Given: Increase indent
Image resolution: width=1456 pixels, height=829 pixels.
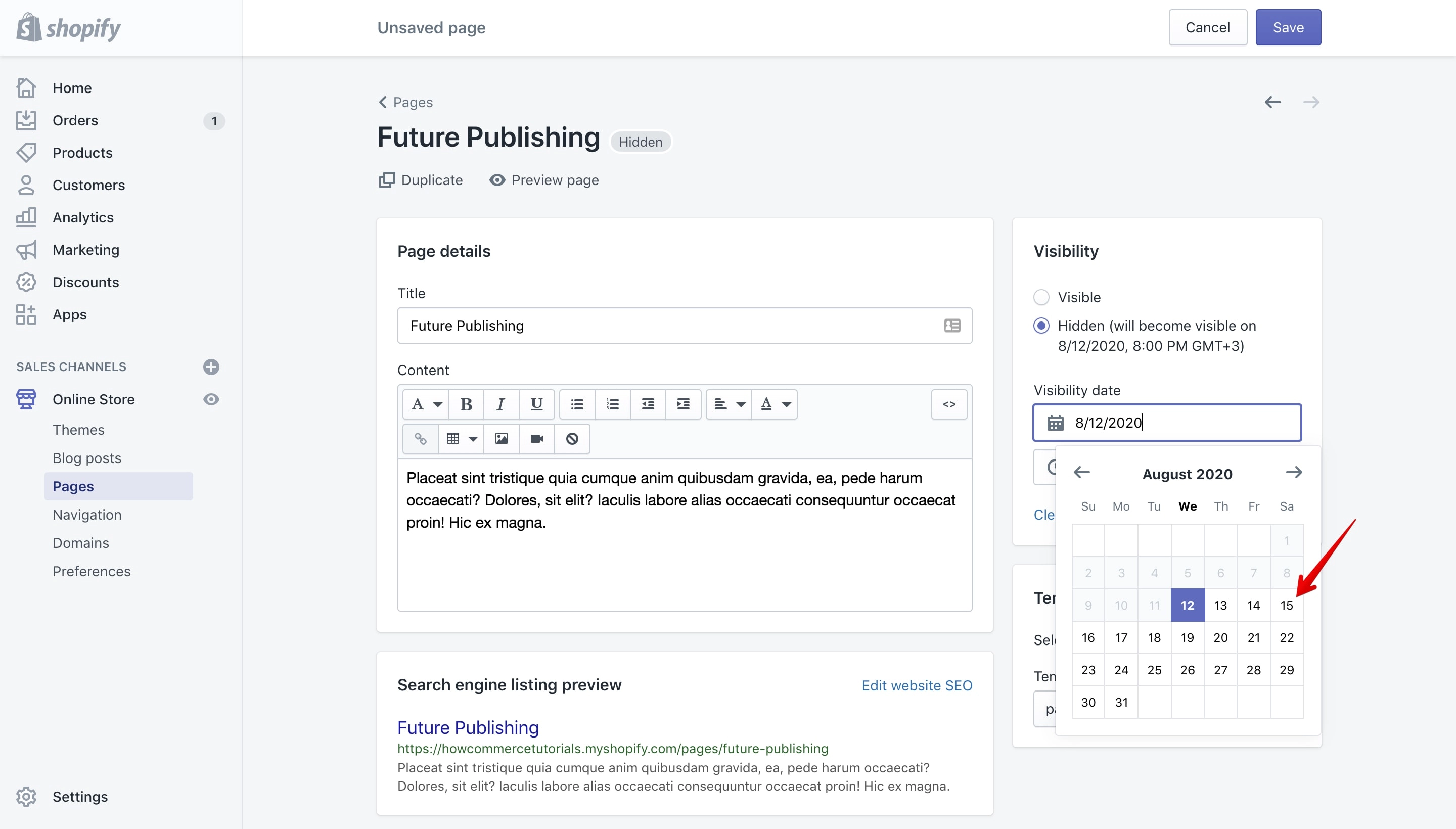Looking at the screenshot, I should tap(684, 404).
